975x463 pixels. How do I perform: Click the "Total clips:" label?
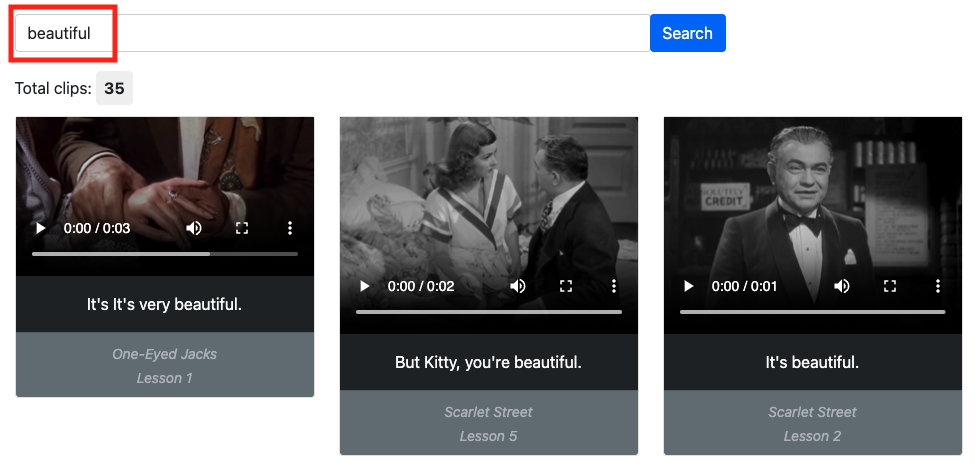[x=53, y=88]
